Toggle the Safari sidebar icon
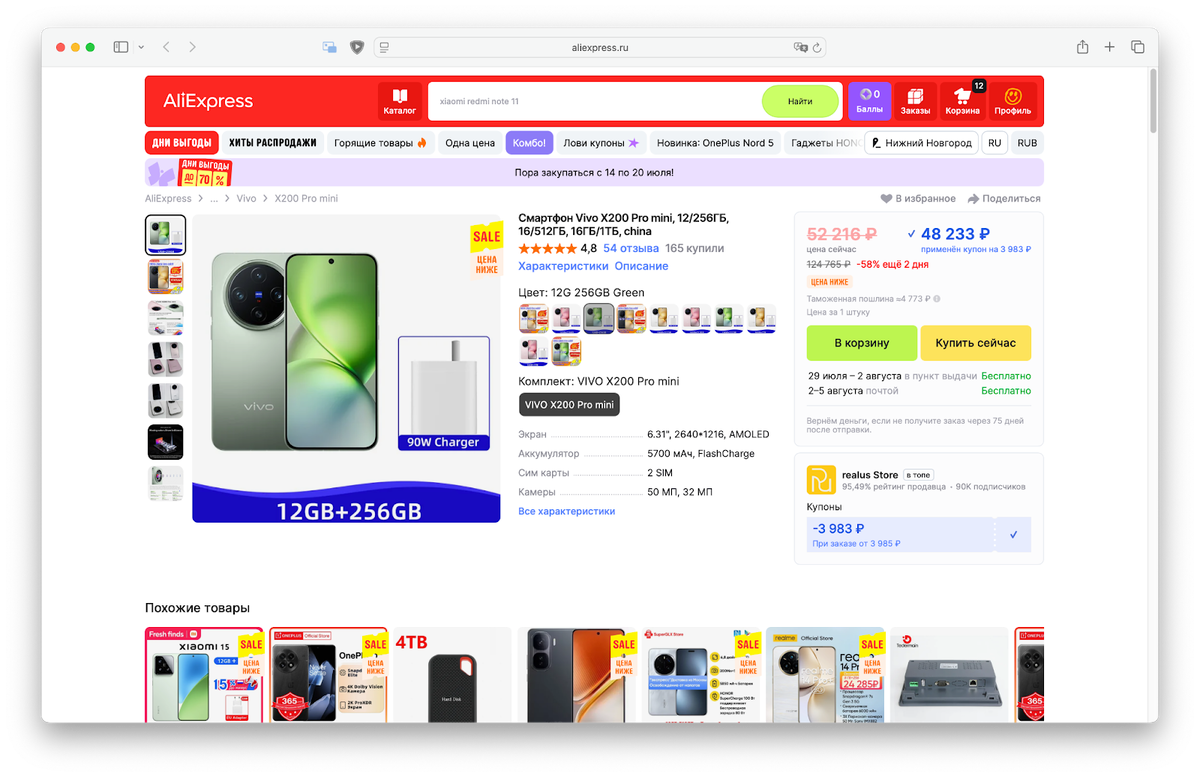1200x777 pixels. (121, 47)
